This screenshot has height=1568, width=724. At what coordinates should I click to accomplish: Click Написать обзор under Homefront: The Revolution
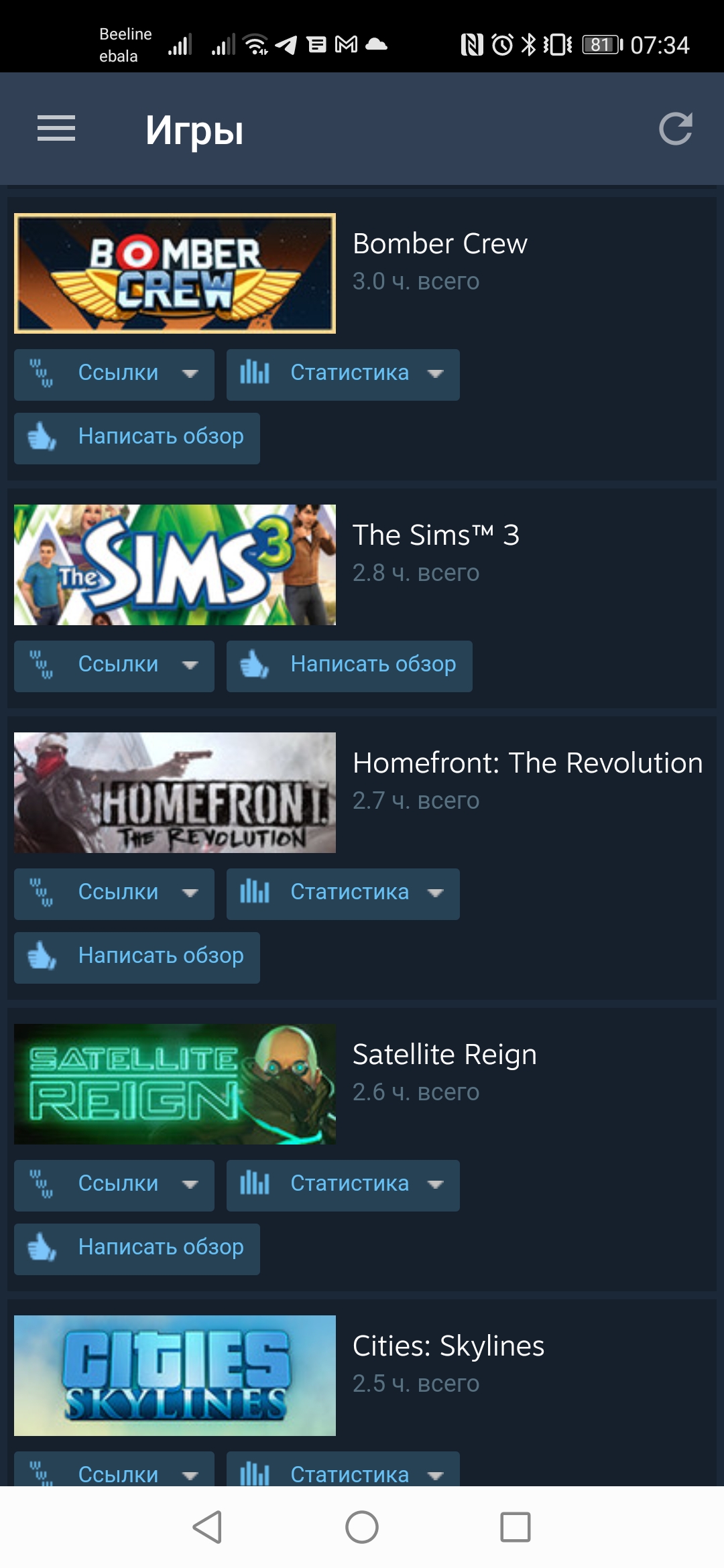[137, 958]
